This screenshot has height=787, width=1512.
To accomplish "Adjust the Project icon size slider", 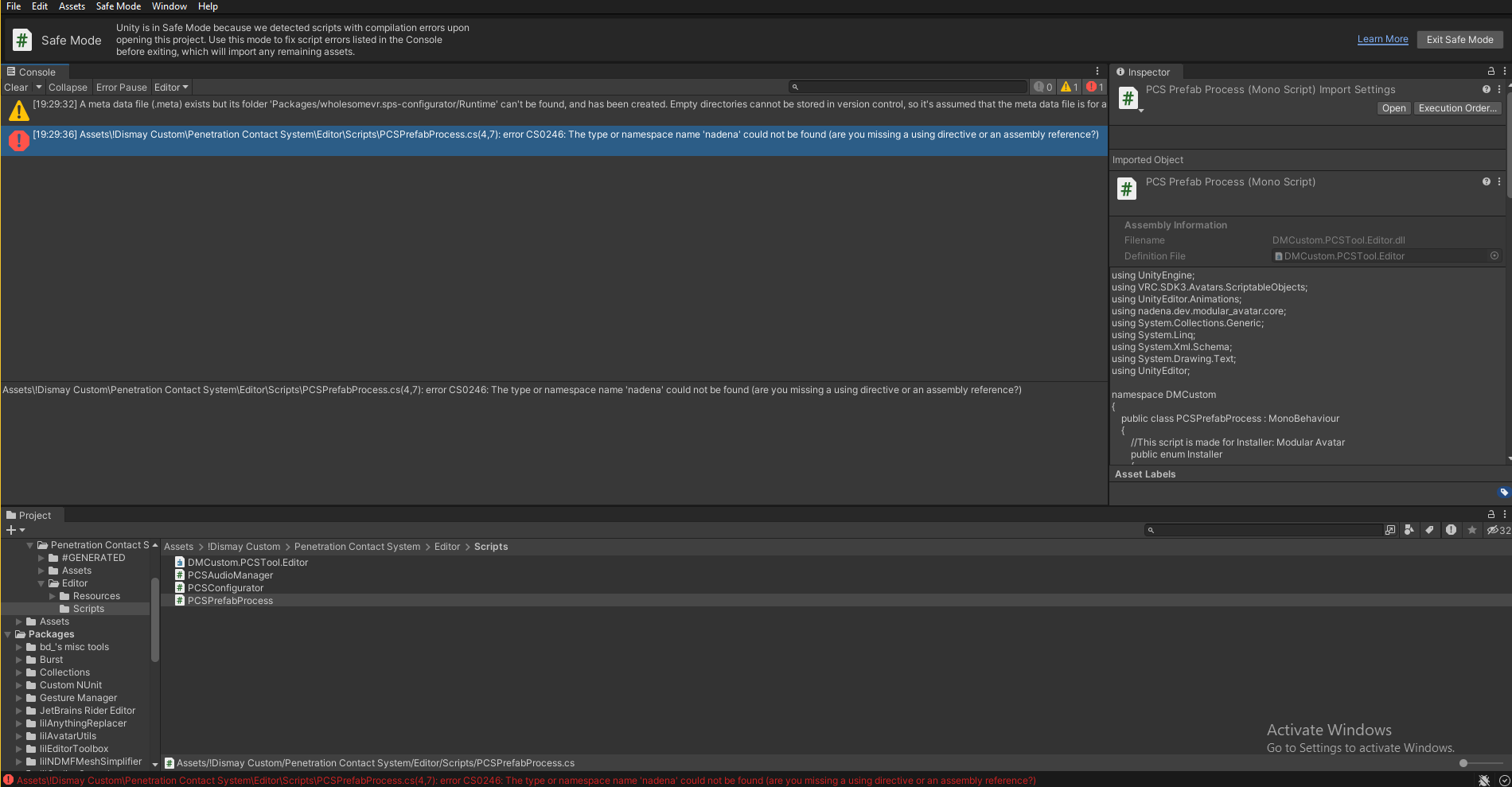I will [1463, 763].
